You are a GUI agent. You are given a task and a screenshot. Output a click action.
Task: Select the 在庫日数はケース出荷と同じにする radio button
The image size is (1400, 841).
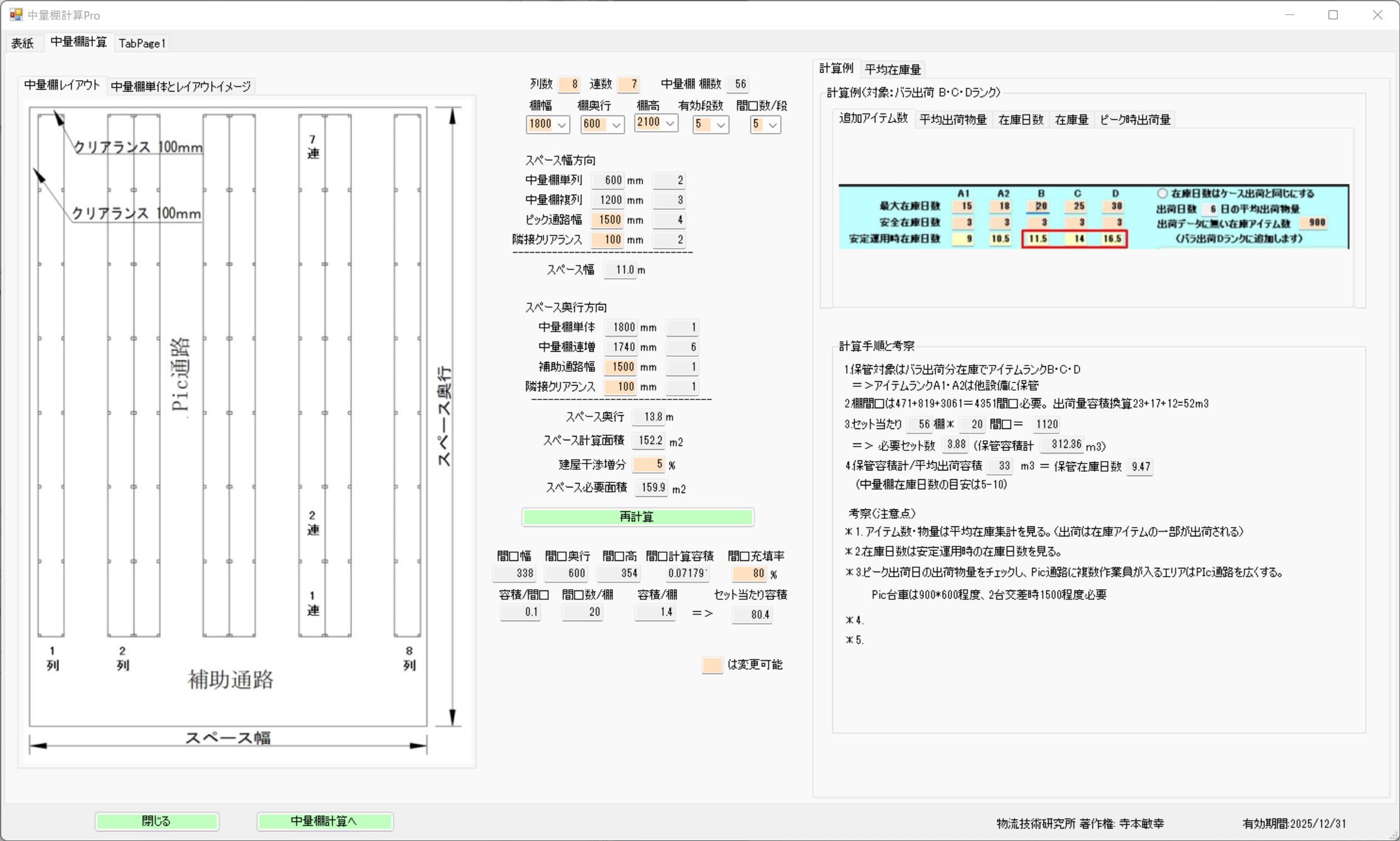pos(1162,193)
